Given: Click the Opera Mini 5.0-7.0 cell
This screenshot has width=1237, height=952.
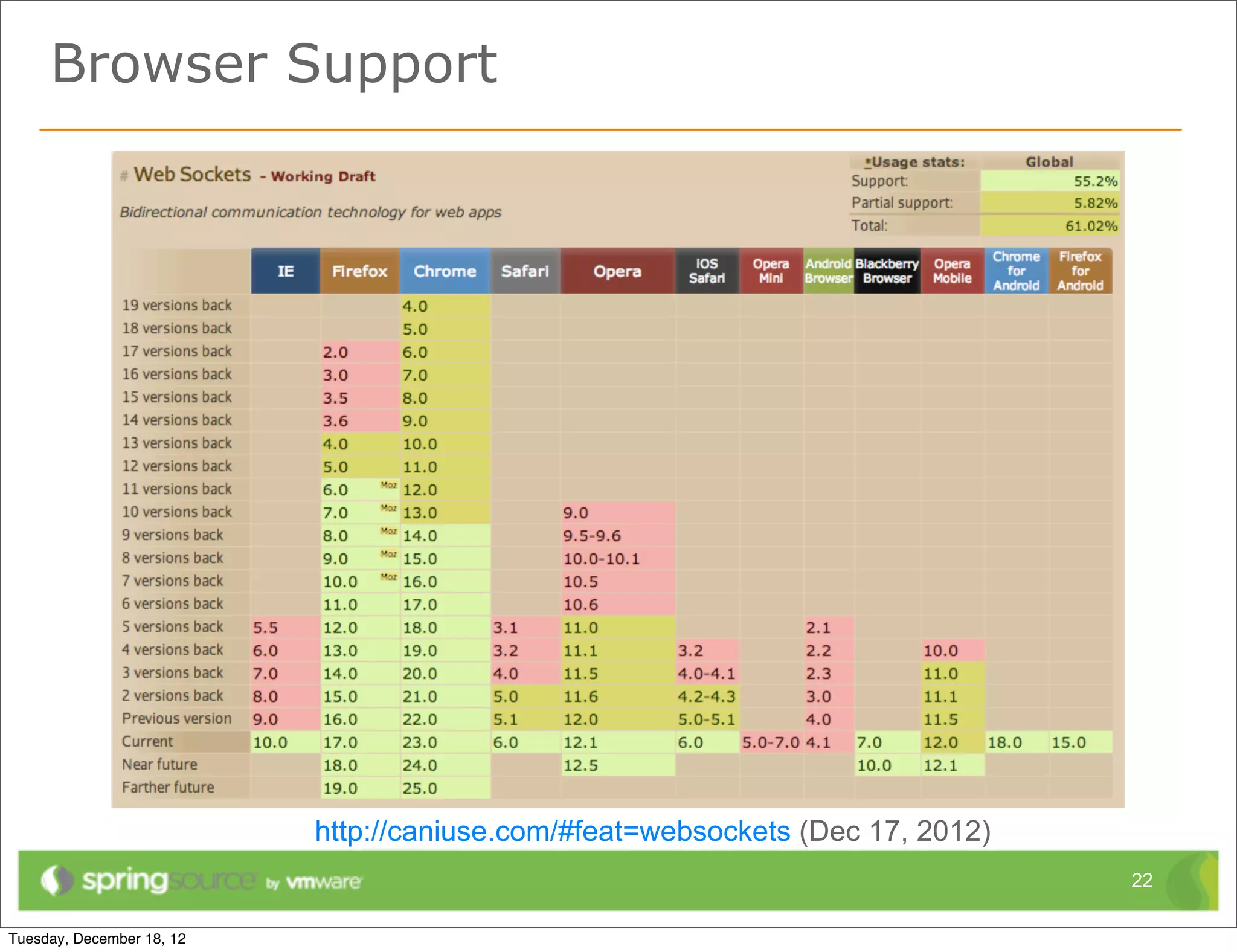Looking at the screenshot, I should 771,742.
